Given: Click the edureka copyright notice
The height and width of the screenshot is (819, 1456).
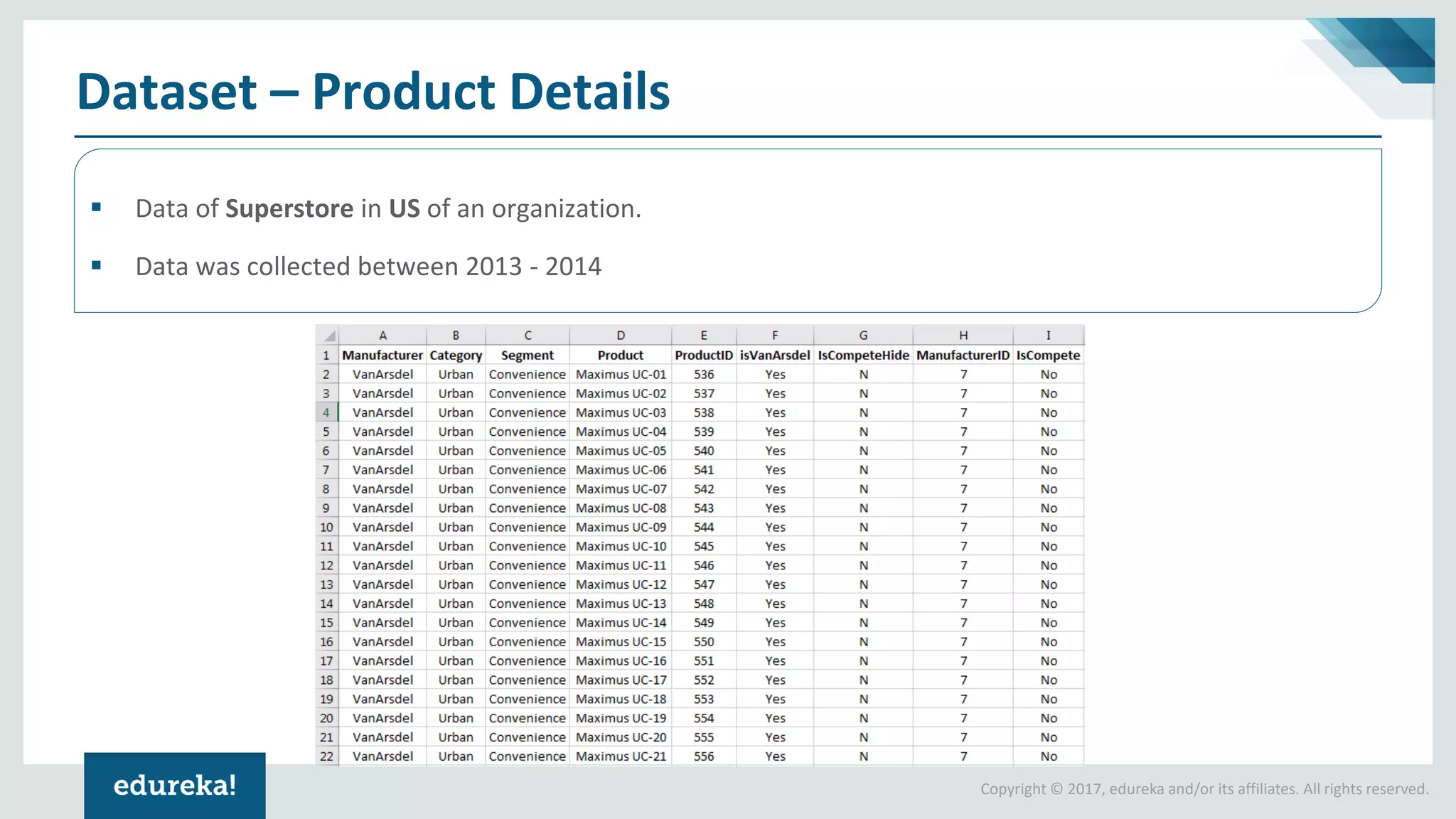Looking at the screenshot, I should click(1204, 789).
